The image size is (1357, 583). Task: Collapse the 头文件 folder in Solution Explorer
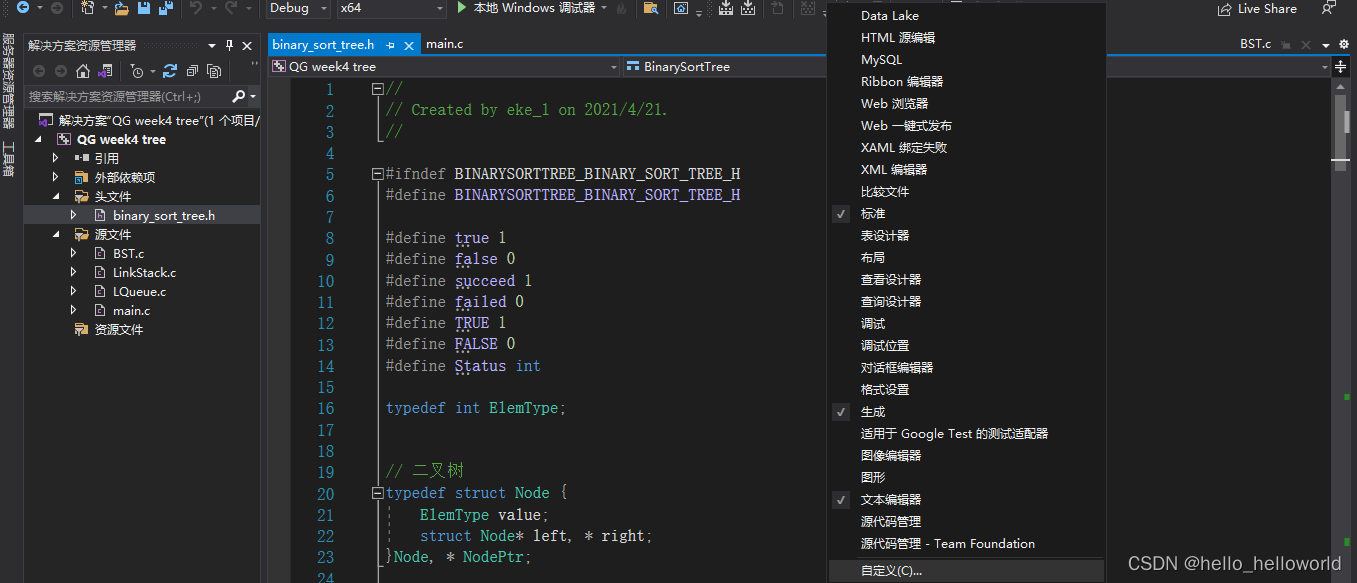point(57,195)
